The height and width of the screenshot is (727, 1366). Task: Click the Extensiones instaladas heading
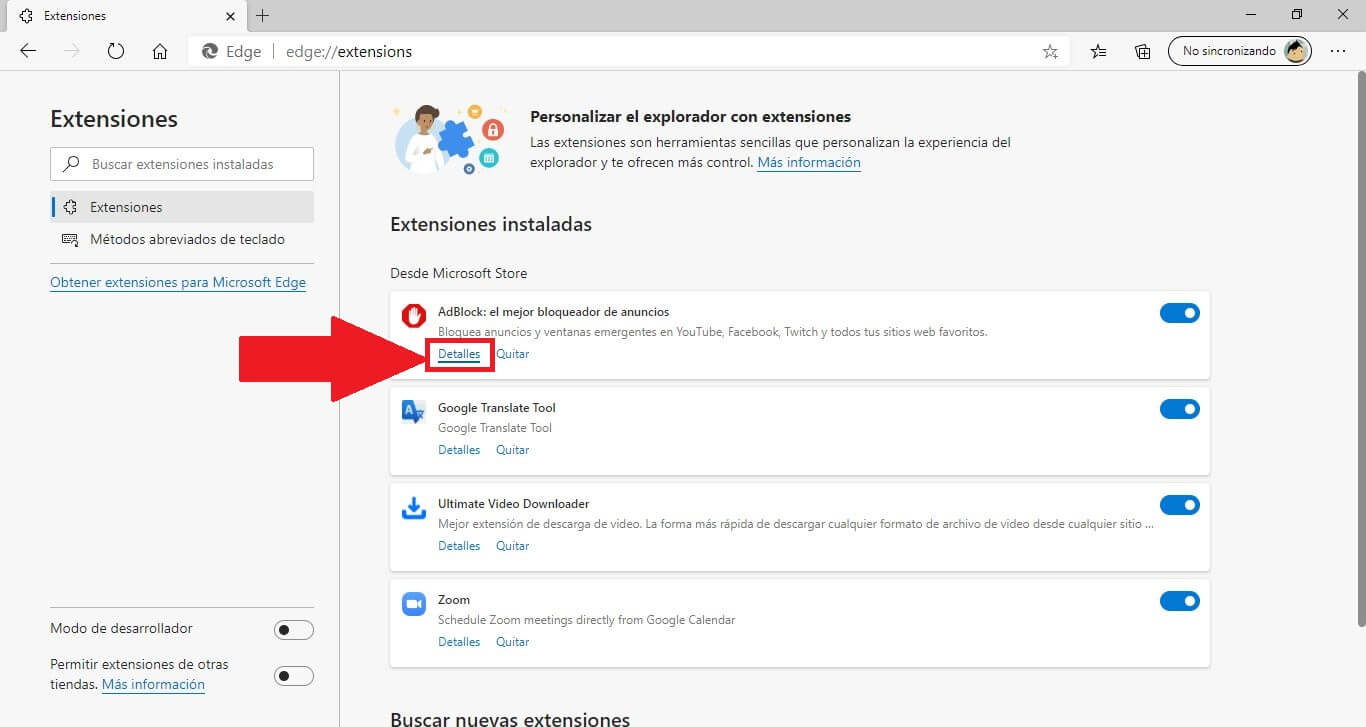click(491, 224)
